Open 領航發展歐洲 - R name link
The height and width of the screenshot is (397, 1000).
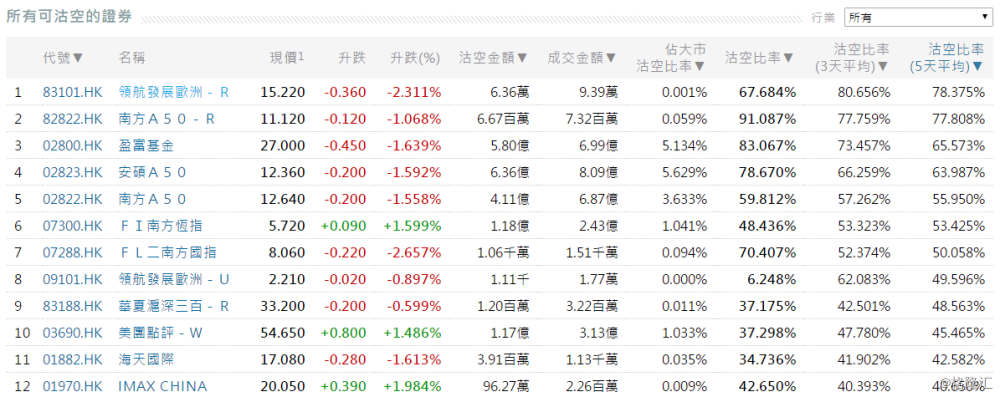(x=173, y=93)
